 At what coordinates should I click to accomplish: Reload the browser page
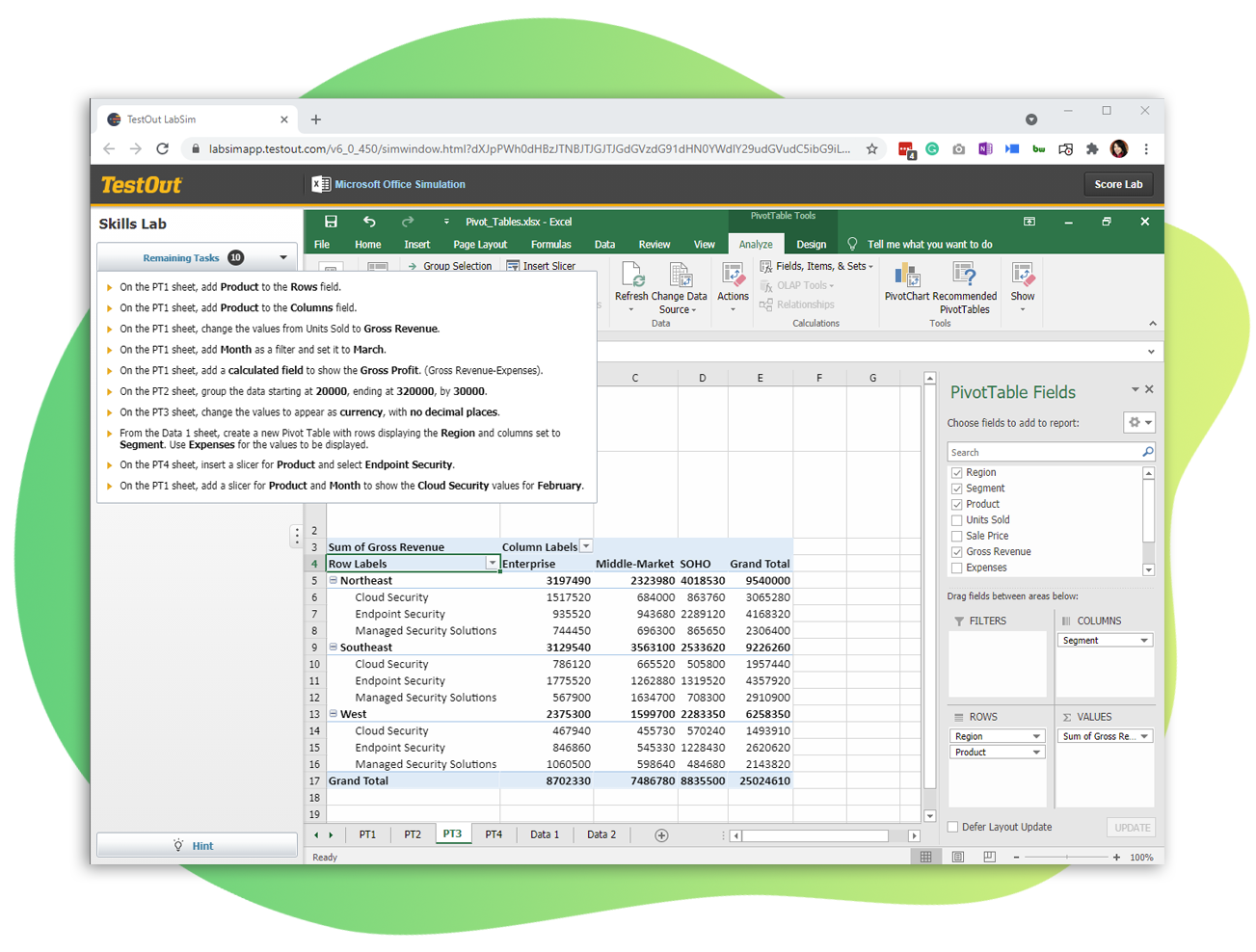[162, 148]
